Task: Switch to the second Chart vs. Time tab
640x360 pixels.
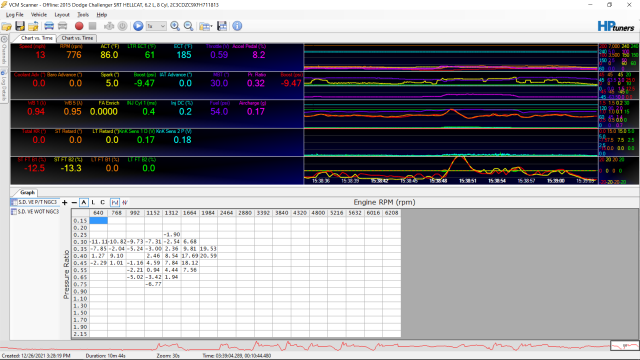Action: (77, 38)
